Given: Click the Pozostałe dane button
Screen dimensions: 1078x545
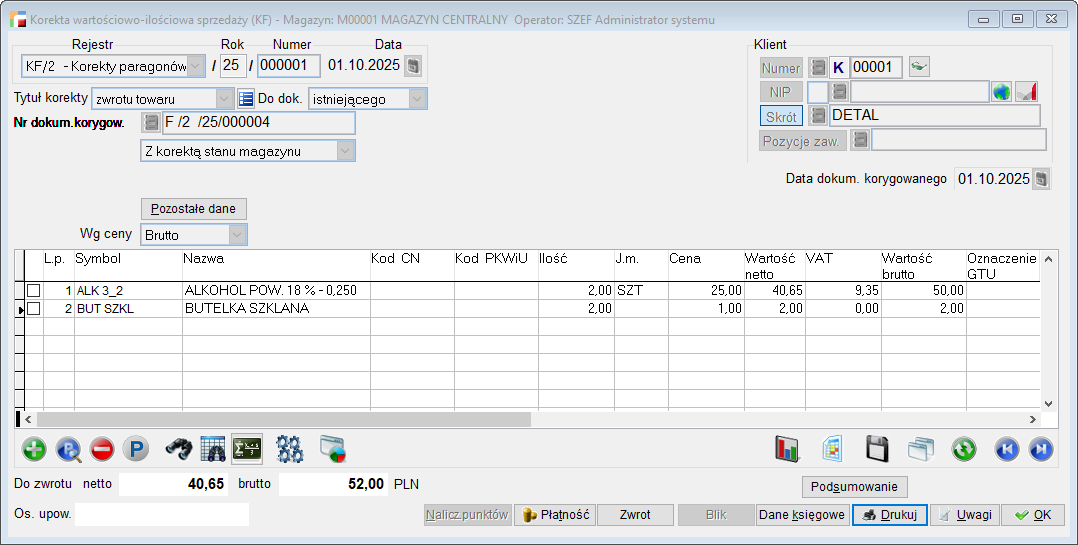Looking at the screenshot, I should (193, 209).
